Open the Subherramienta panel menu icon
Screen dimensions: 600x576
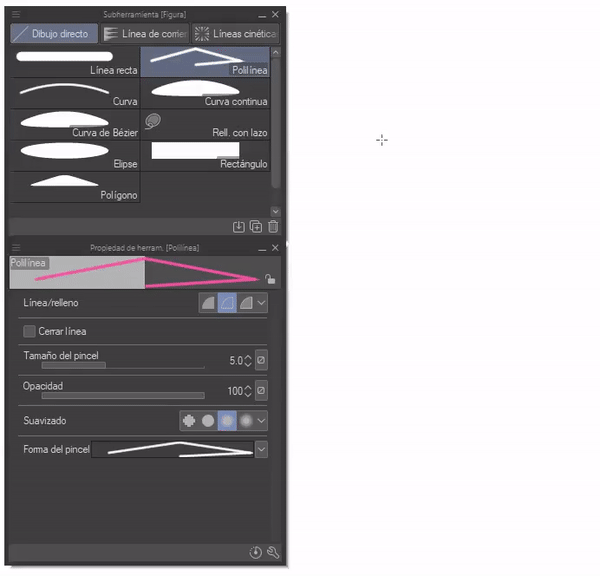tap(16, 15)
